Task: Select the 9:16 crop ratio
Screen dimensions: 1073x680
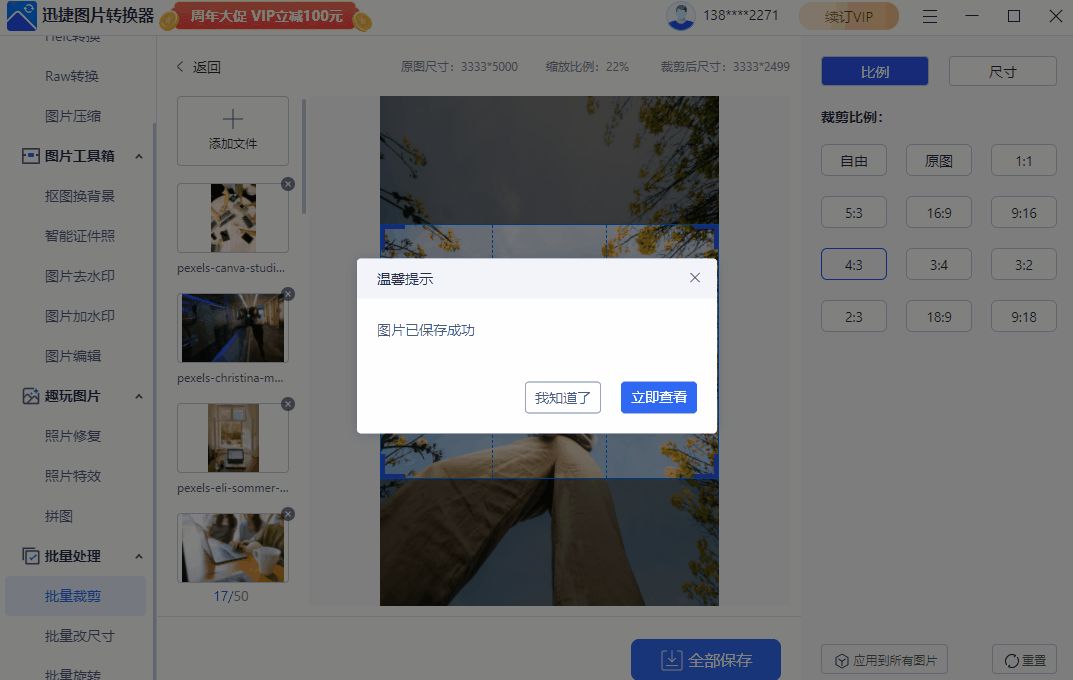Action: click(x=1024, y=213)
